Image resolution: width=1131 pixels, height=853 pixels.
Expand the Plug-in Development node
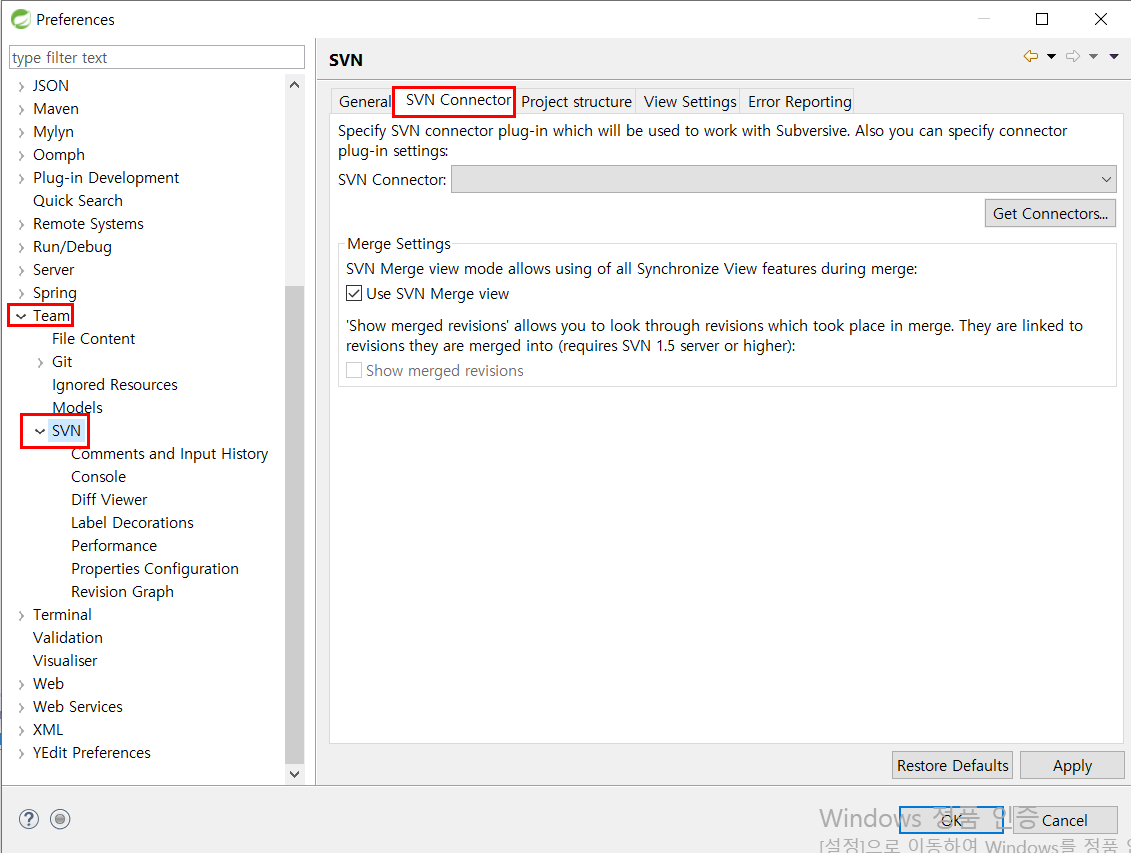coord(21,179)
